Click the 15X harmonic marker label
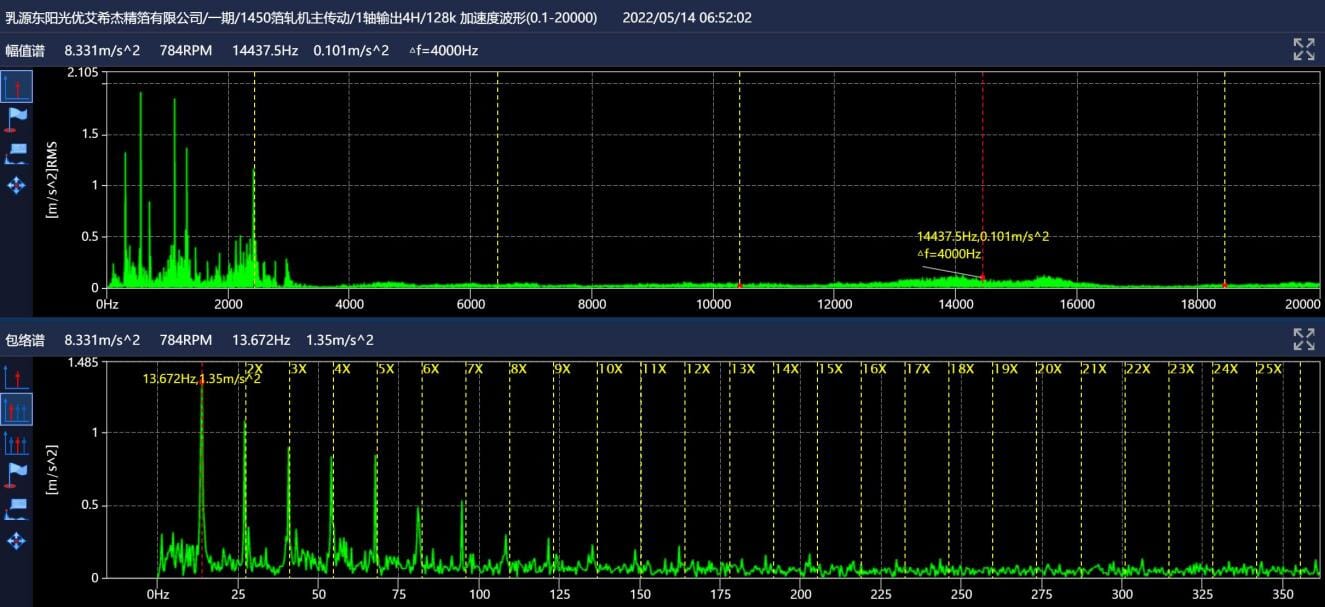Viewport: 1325px width, 607px height. pyautogui.click(x=830, y=369)
